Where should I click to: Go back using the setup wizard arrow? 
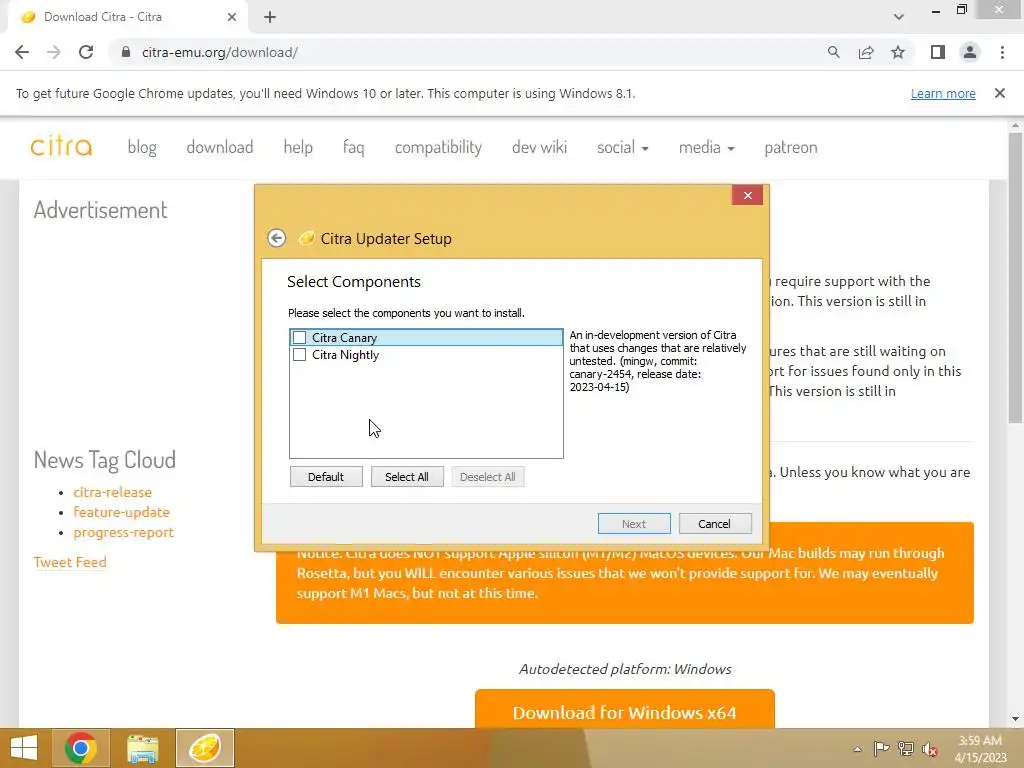coord(277,238)
